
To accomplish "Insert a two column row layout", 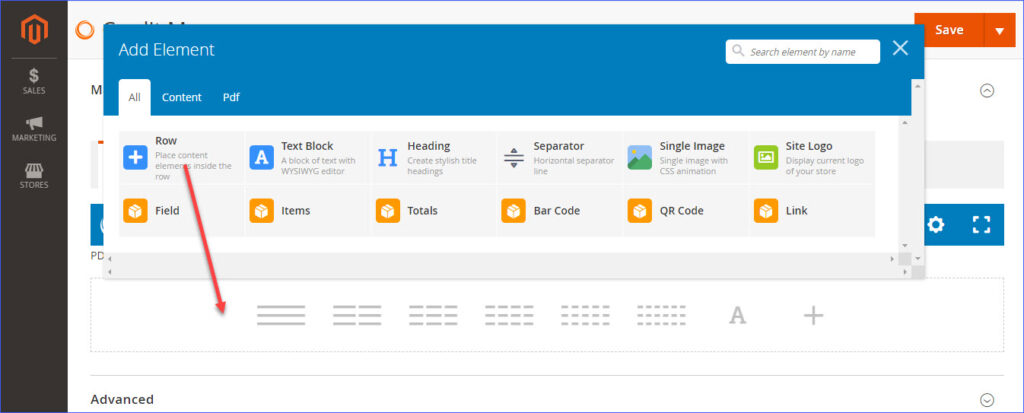I will pos(357,316).
